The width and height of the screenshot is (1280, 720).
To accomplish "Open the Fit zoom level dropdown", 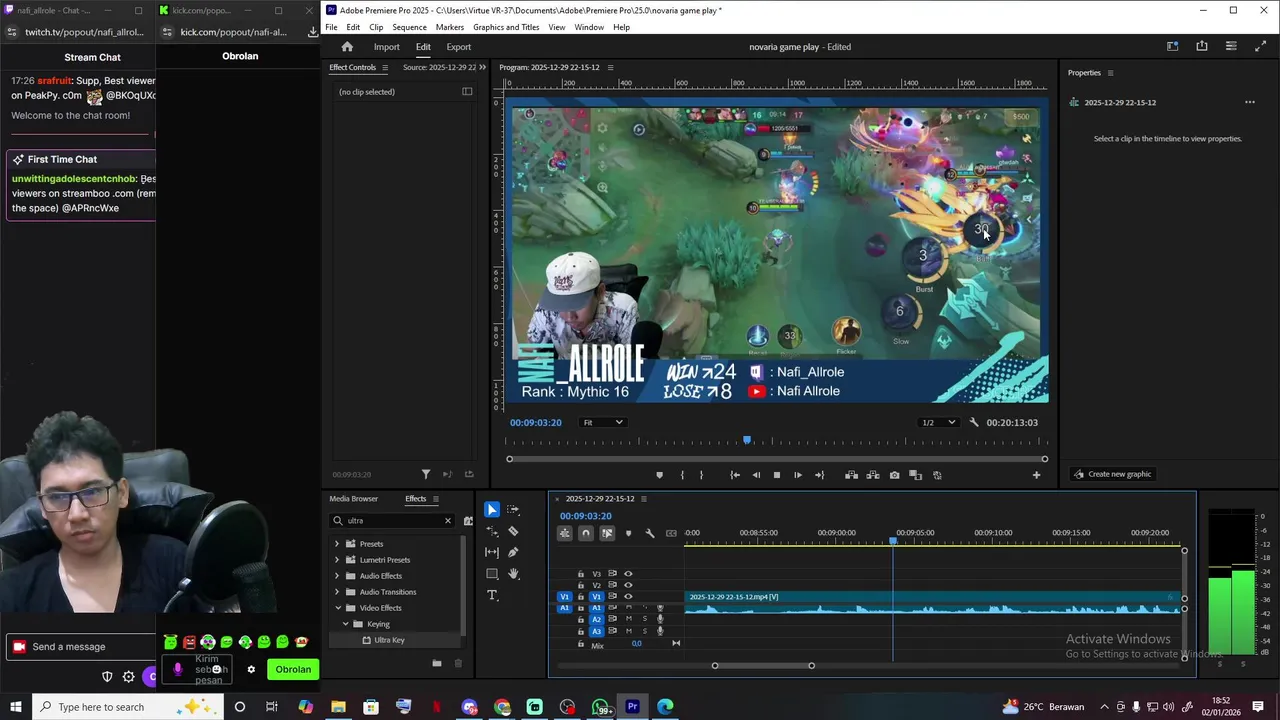I will tap(603, 422).
